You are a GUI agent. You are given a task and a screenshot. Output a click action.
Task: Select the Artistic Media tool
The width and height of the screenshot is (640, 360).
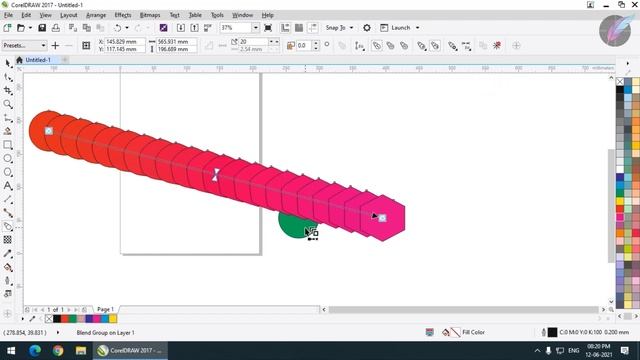pos(8,131)
